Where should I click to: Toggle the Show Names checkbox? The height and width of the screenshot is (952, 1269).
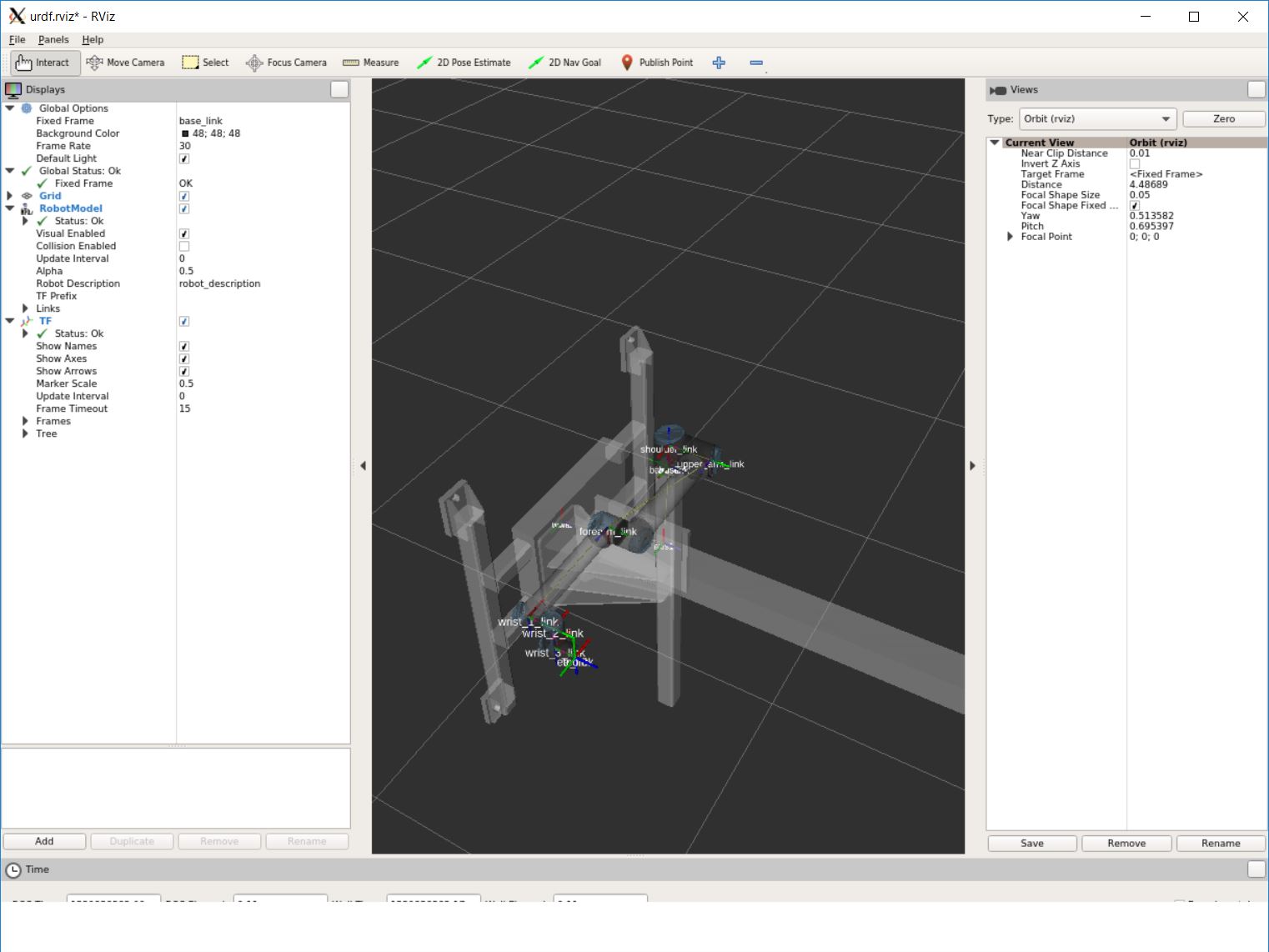click(x=184, y=347)
